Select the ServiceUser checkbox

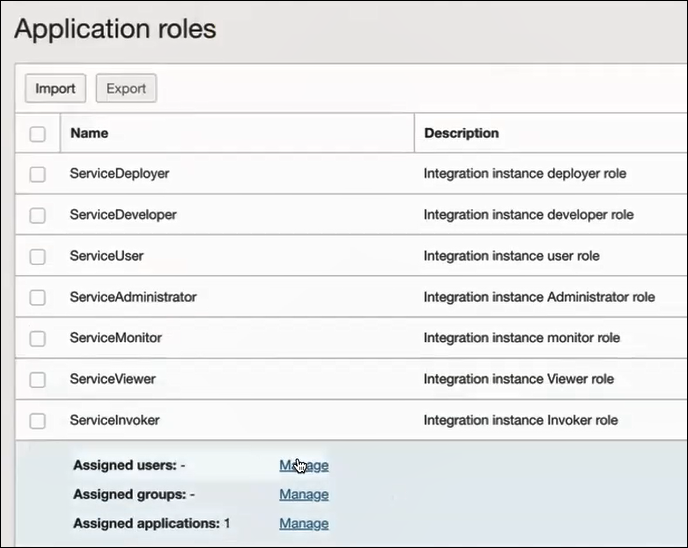pos(37,256)
